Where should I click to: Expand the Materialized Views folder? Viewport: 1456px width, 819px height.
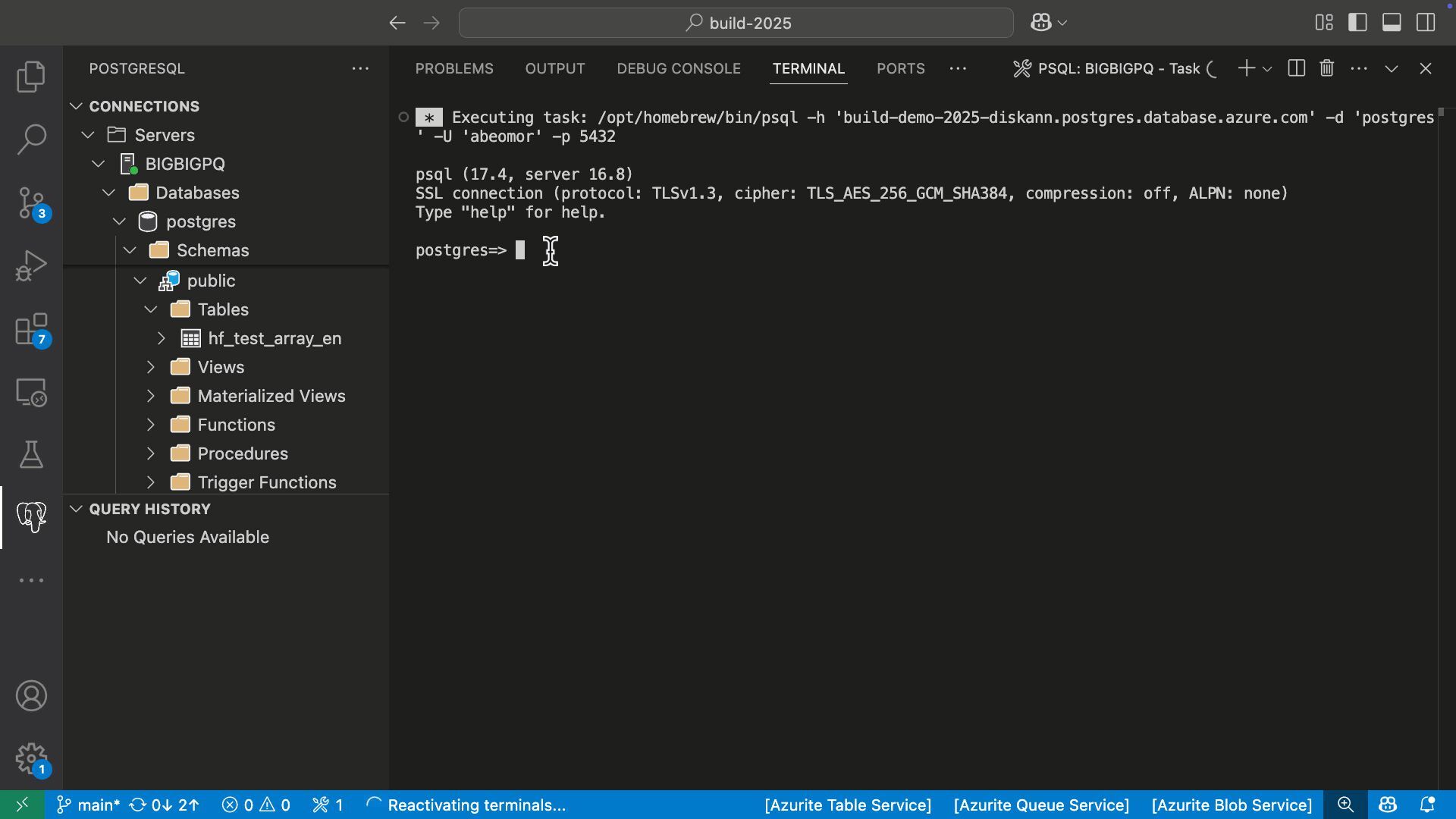coord(151,396)
